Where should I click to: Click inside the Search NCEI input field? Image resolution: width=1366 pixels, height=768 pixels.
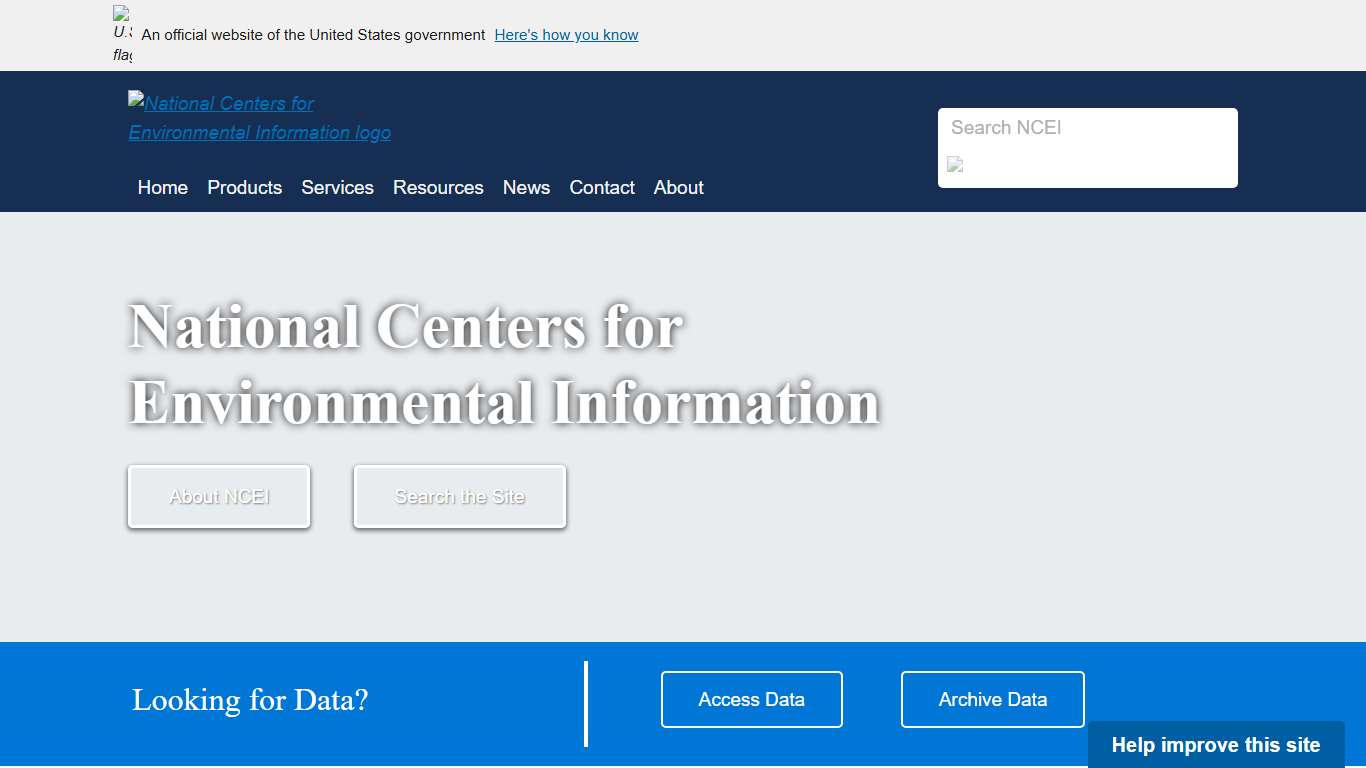pos(1087,128)
